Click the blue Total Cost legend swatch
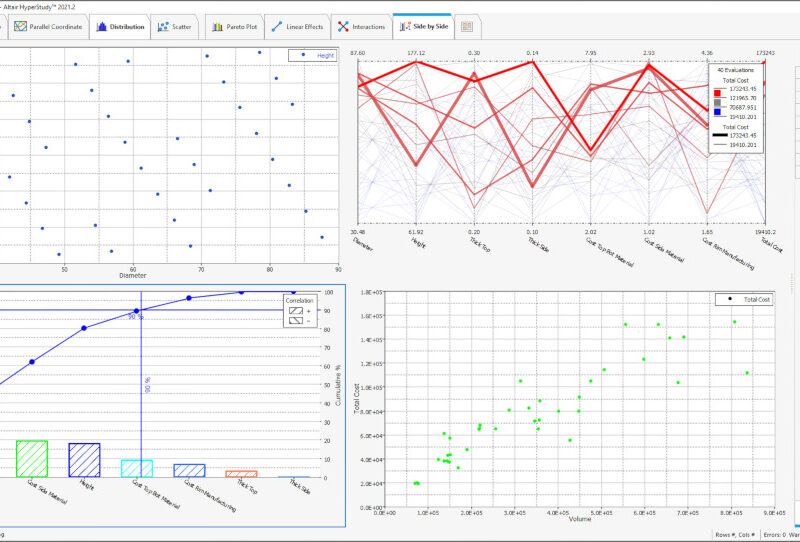Screen dimensions: 800x542 (717, 112)
